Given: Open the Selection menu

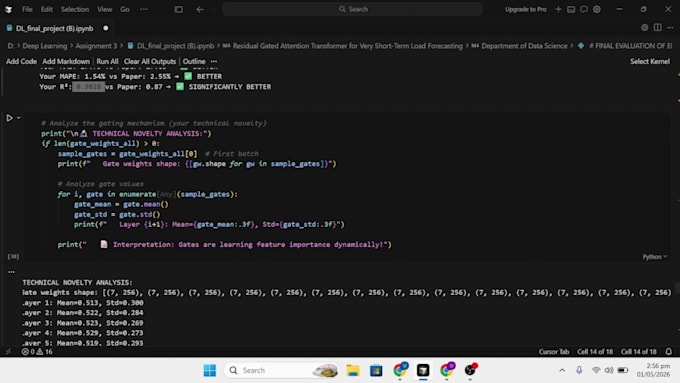Looking at the screenshot, I should tap(75, 9).
